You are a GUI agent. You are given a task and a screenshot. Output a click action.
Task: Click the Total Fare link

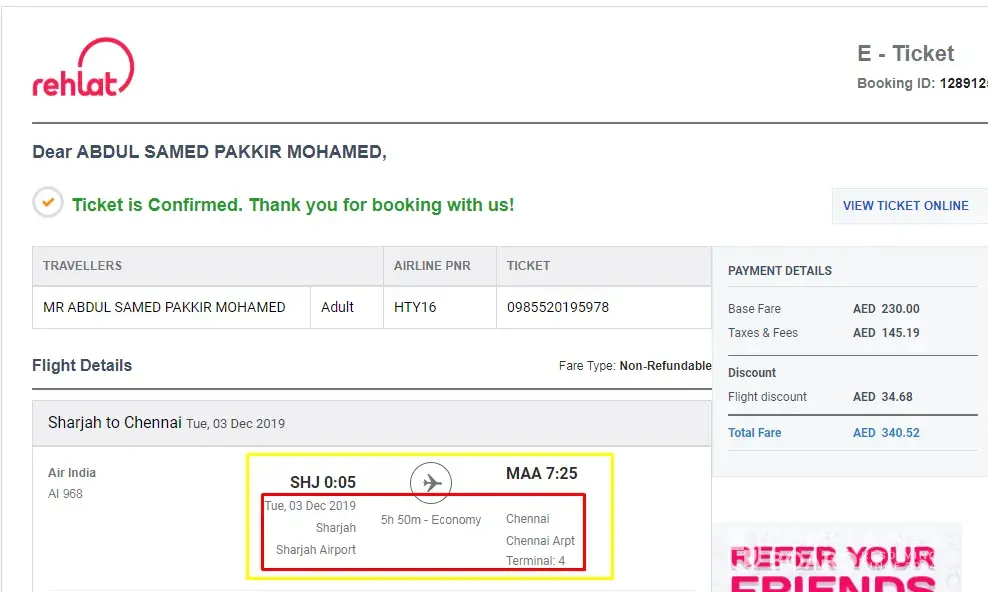(754, 433)
